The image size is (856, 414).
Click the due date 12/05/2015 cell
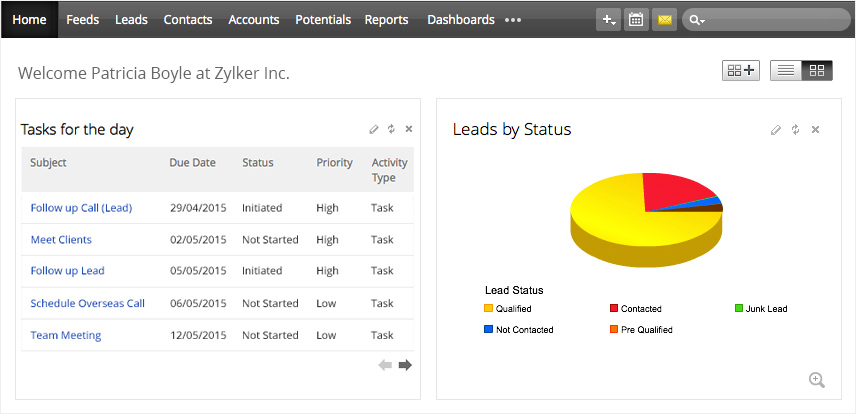click(198, 335)
